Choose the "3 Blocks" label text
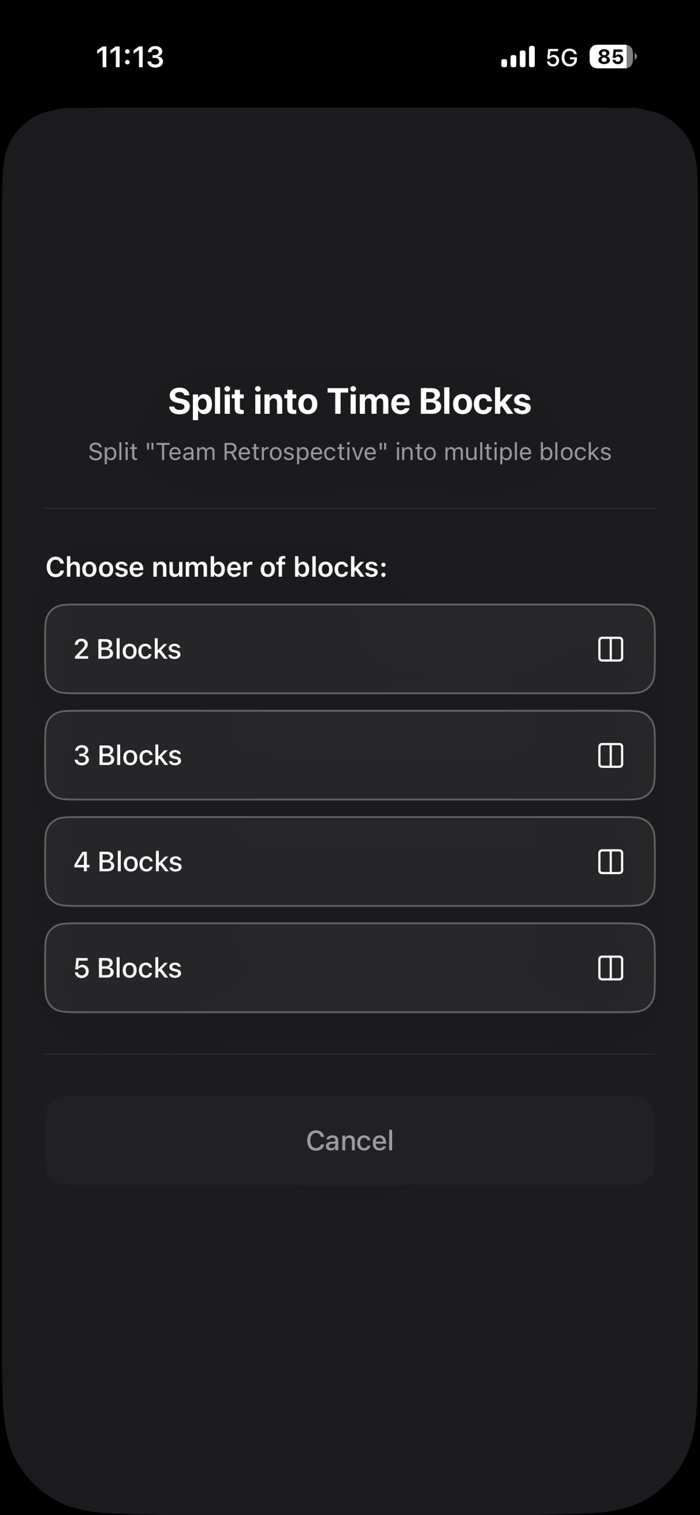The width and height of the screenshot is (700, 1515). (128, 755)
